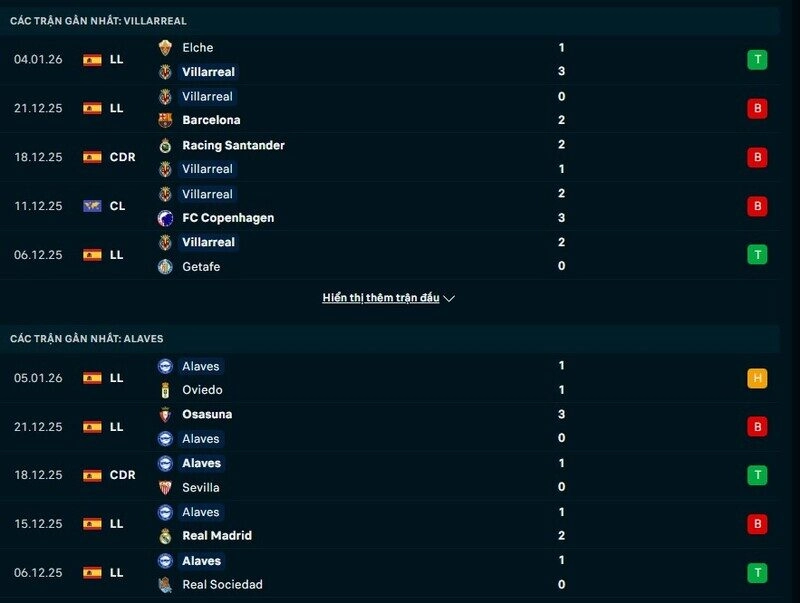Open 'Hiển thị thêm trận đấu' link
This screenshot has height=603, width=800.
pyautogui.click(x=380, y=298)
